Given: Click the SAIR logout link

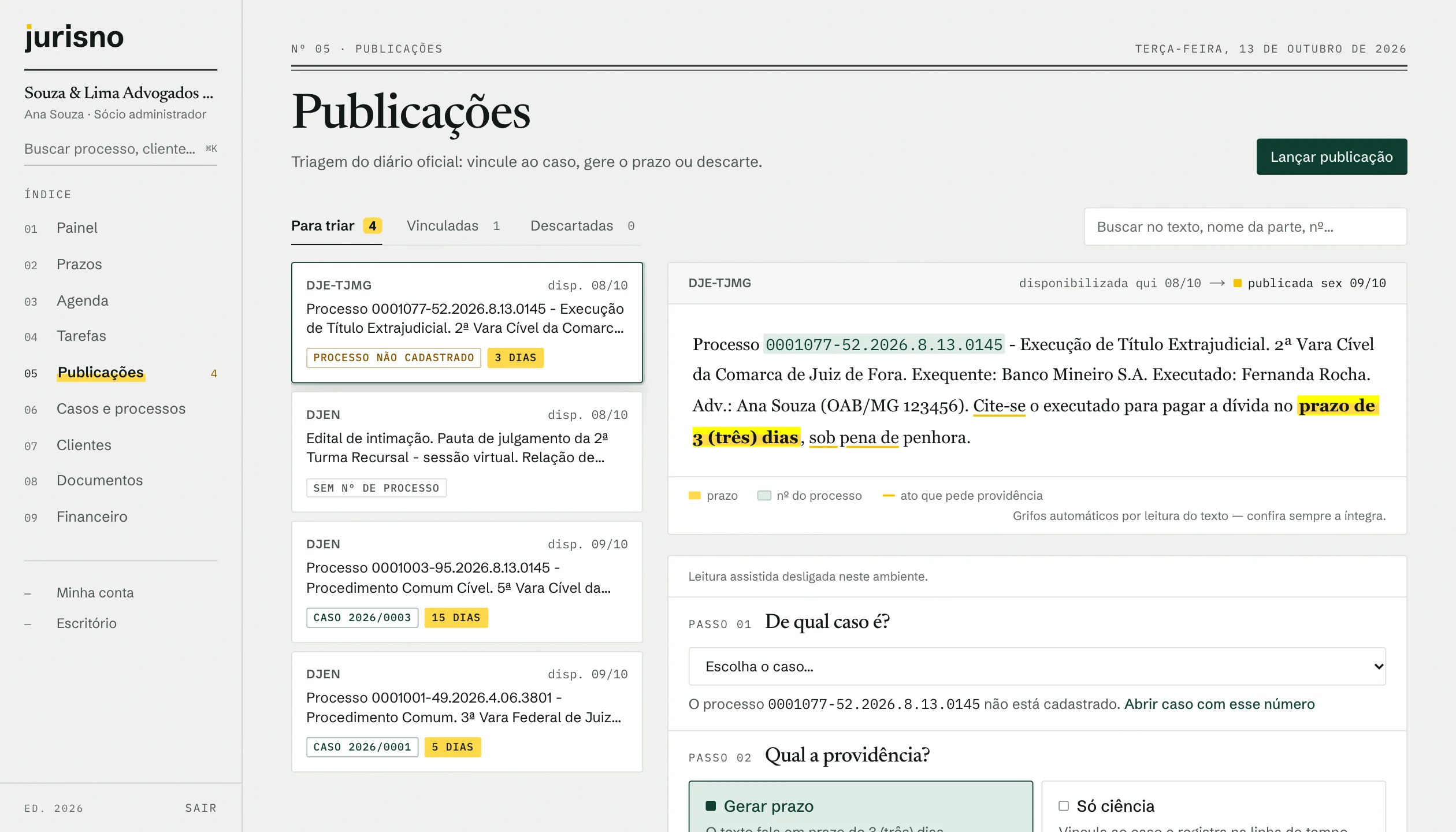Looking at the screenshot, I should [x=200, y=808].
